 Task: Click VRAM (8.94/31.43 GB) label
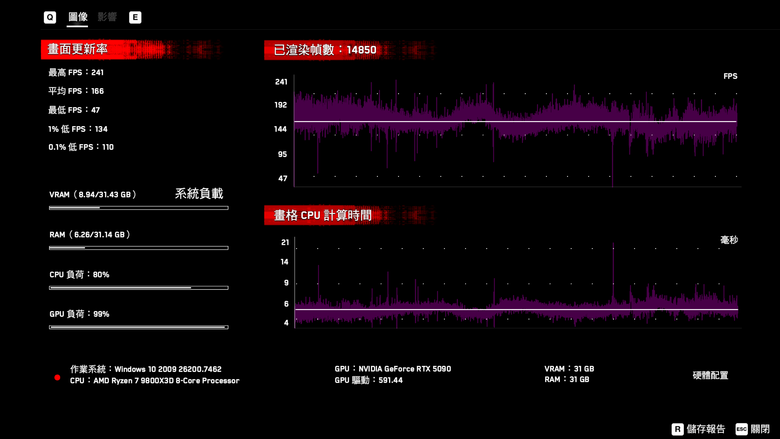pos(93,194)
